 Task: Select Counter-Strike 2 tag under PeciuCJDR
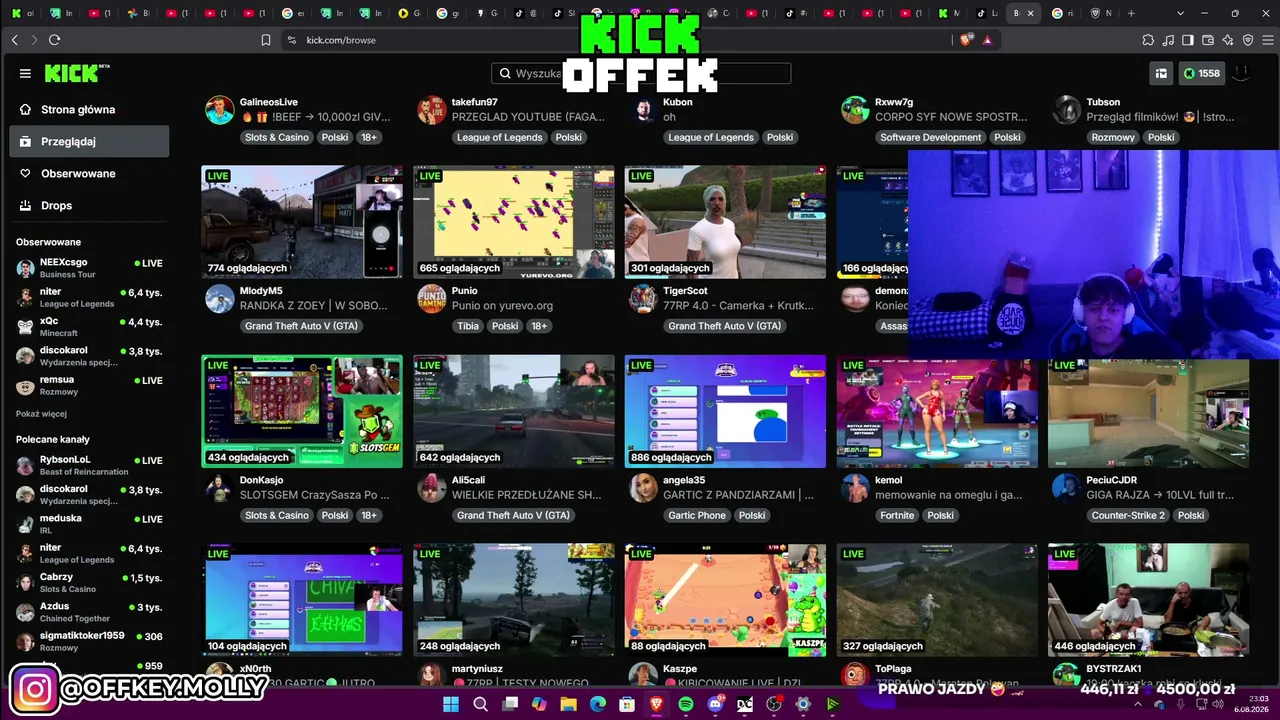coord(1128,515)
